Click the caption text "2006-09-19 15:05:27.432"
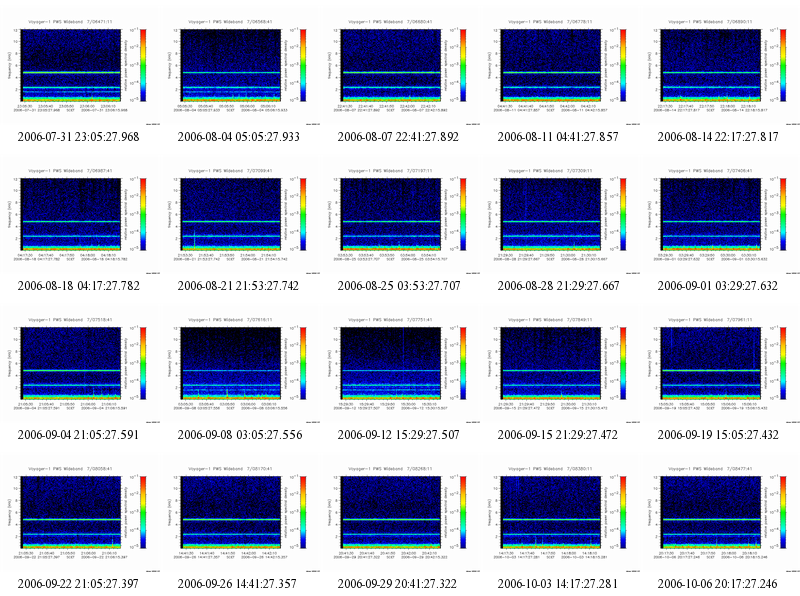Image resolution: width=800 pixels, height=596 pixels. (718, 435)
